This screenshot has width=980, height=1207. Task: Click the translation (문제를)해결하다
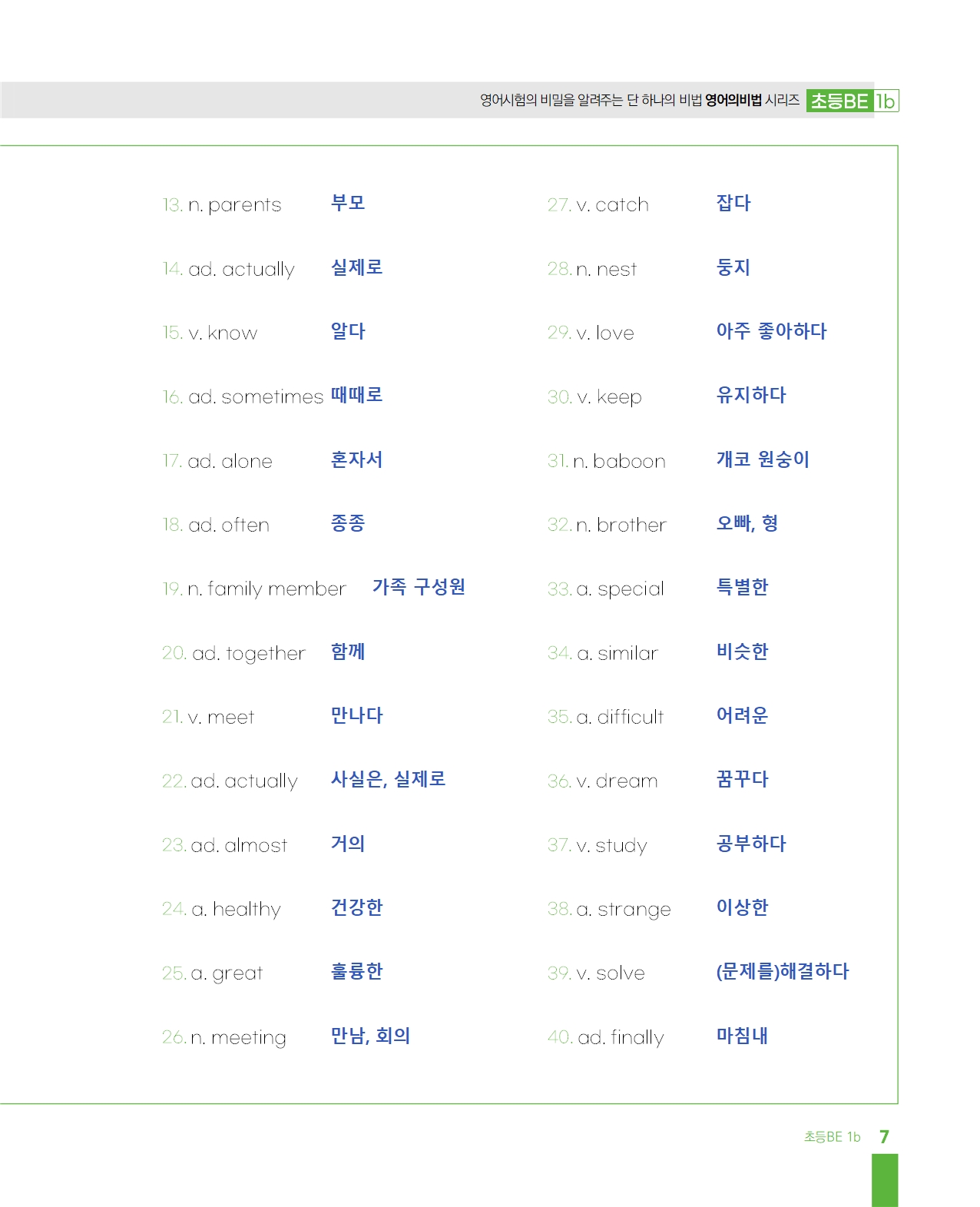(x=783, y=971)
